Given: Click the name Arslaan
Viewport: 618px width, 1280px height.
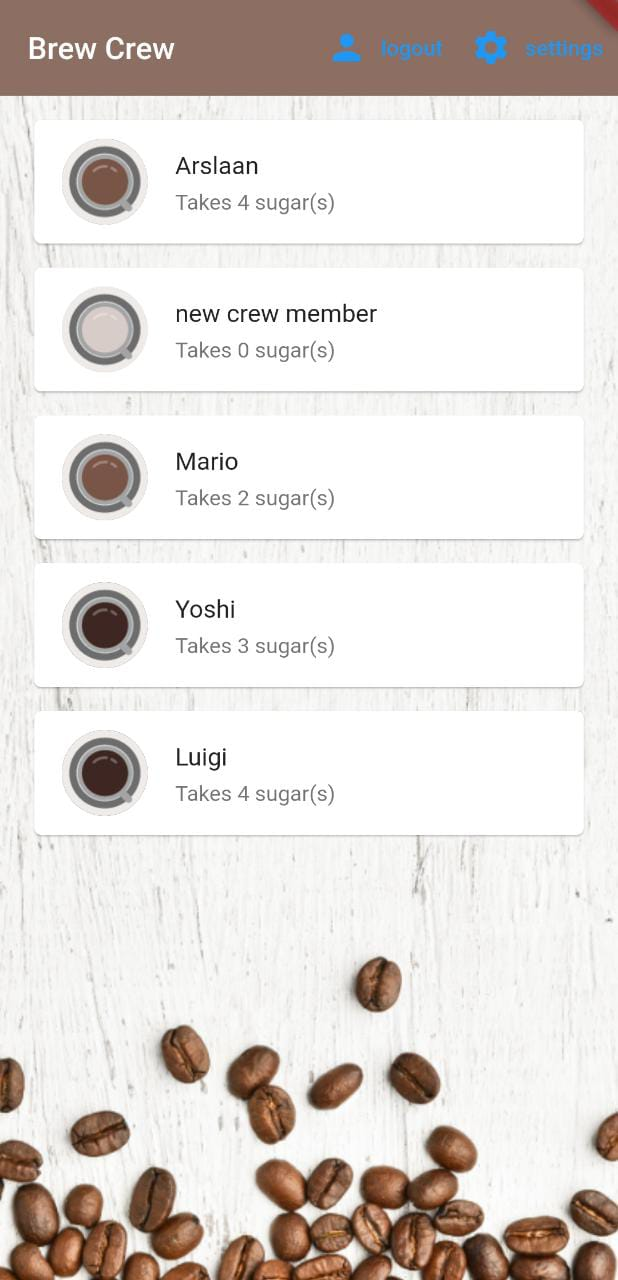Looking at the screenshot, I should (217, 166).
